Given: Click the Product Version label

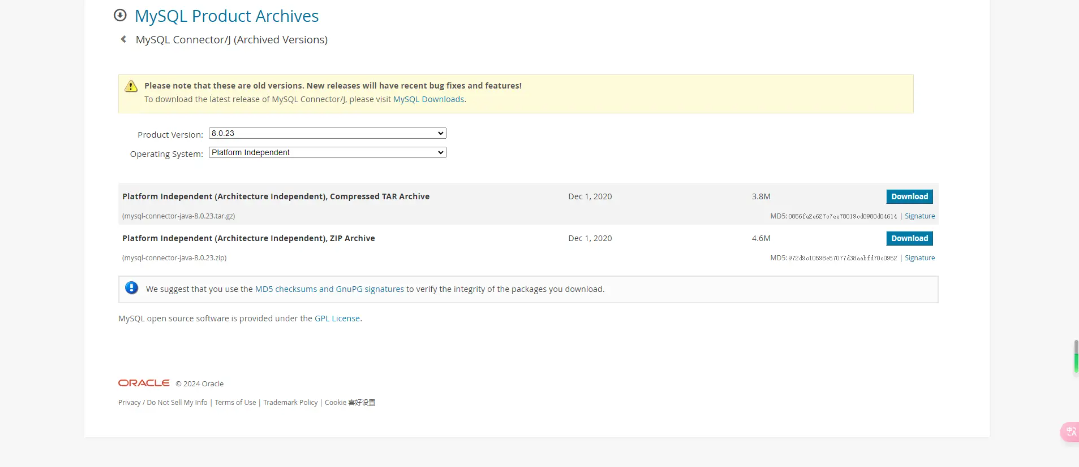Looking at the screenshot, I should click(x=170, y=135).
